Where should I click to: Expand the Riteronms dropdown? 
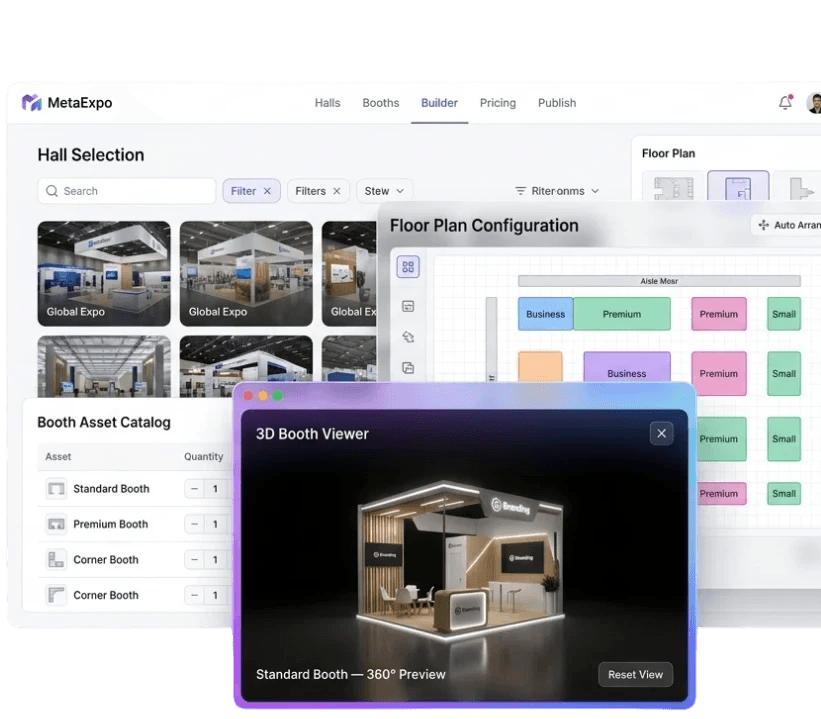pos(557,191)
